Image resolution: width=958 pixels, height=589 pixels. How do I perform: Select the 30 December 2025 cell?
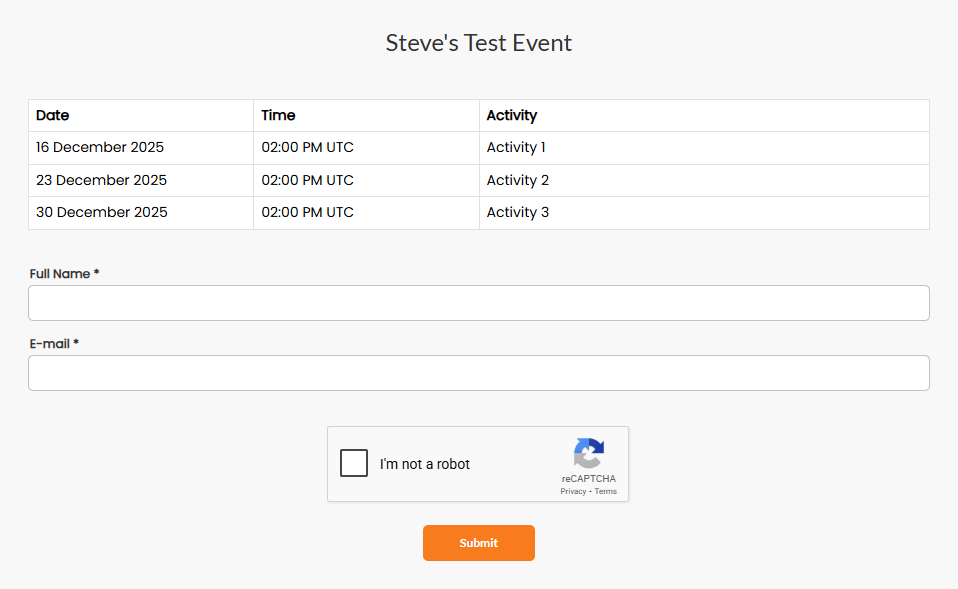(x=141, y=213)
